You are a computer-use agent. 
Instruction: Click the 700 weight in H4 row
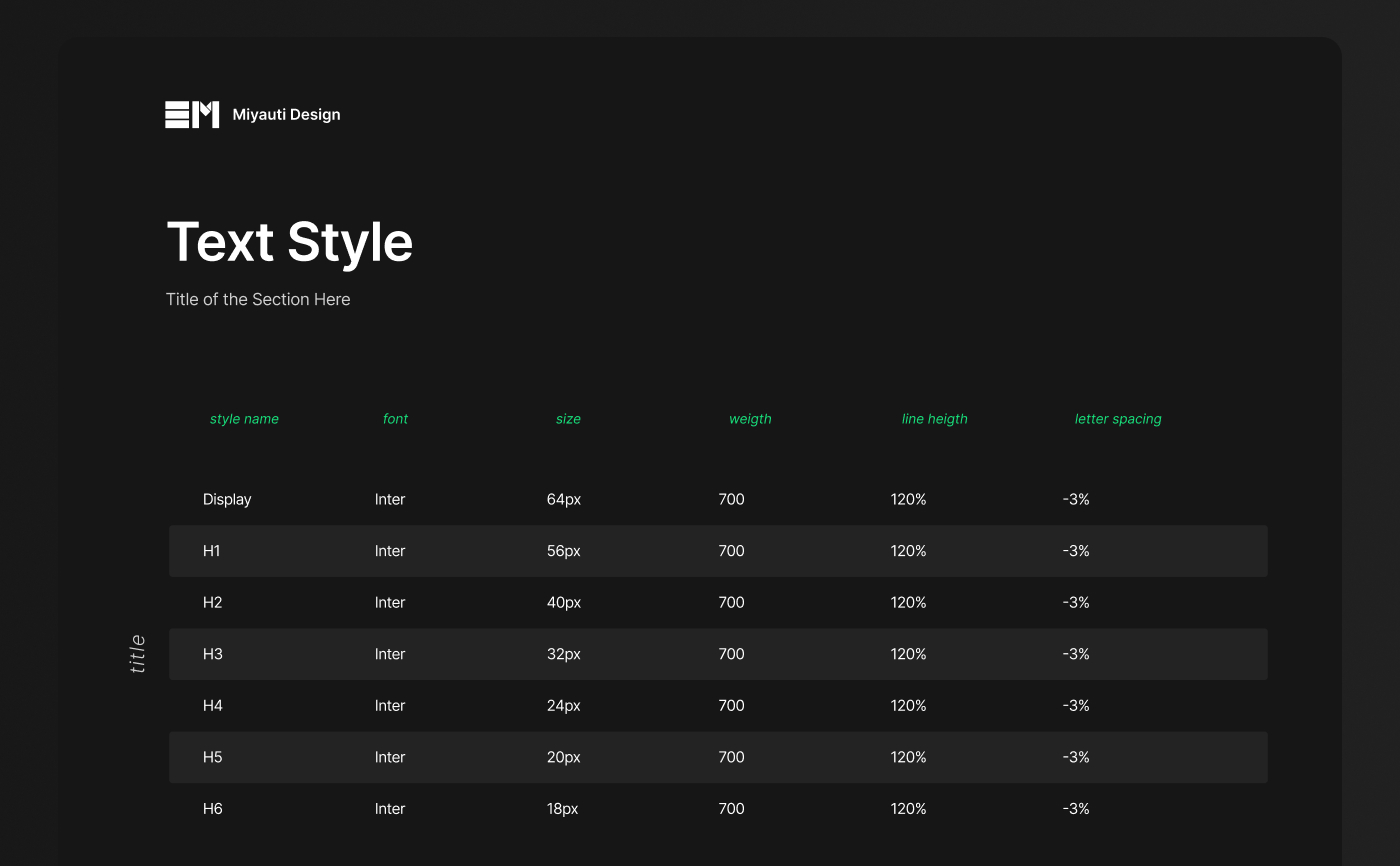[731, 706]
